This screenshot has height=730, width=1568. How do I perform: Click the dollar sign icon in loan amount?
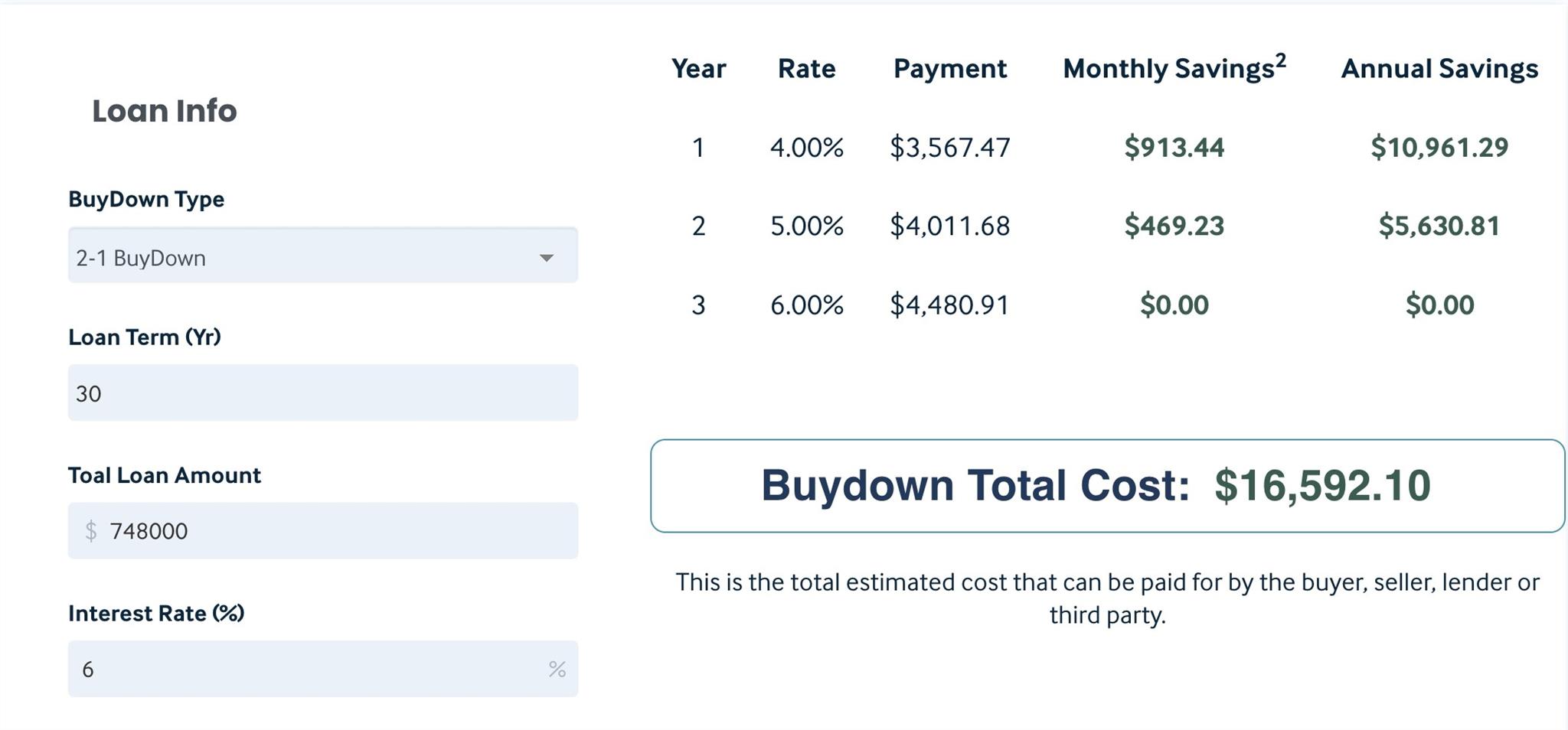(x=91, y=531)
